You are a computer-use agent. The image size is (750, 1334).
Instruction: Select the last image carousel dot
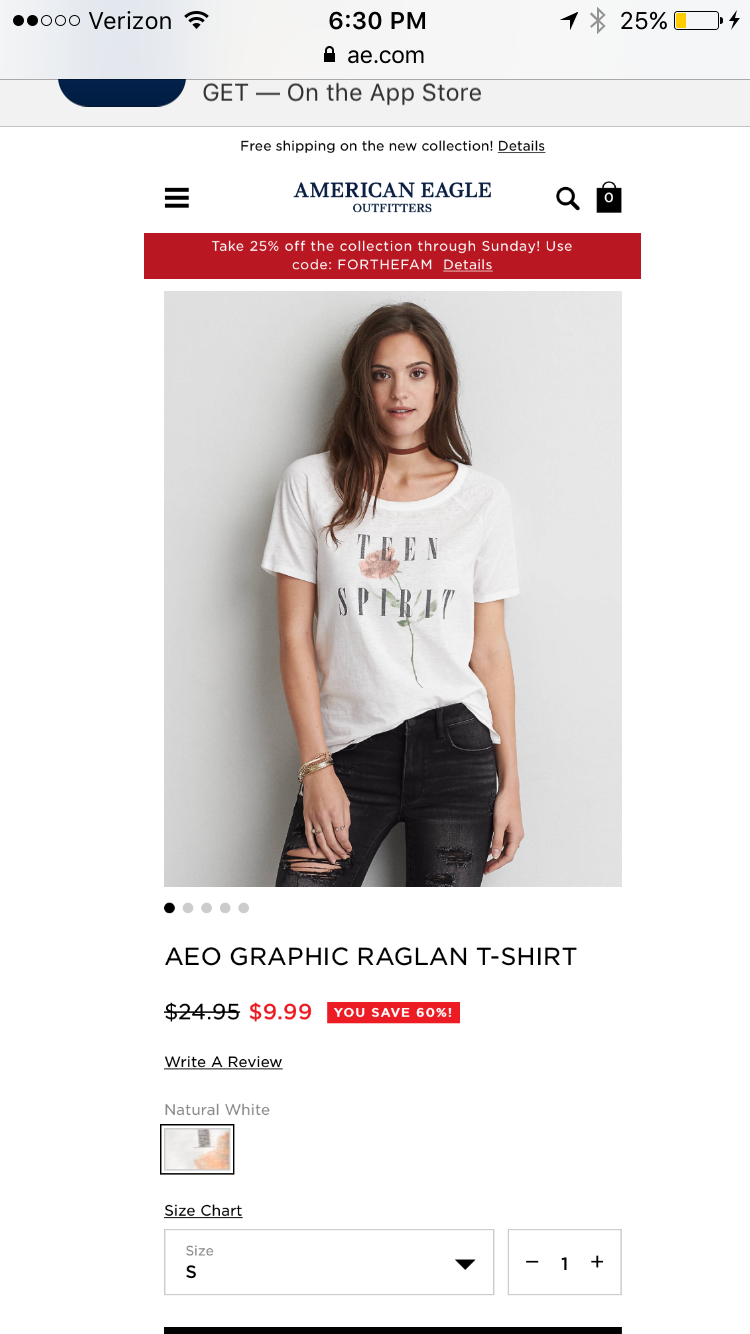click(244, 908)
